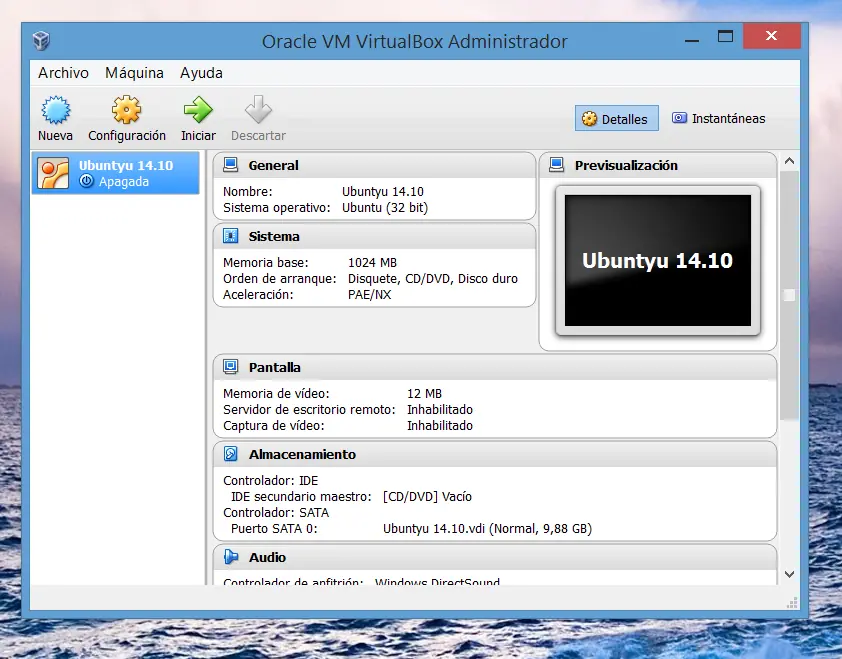
Task: Open the Máquina menu
Action: pyautogui.click(x=134, y=73)
